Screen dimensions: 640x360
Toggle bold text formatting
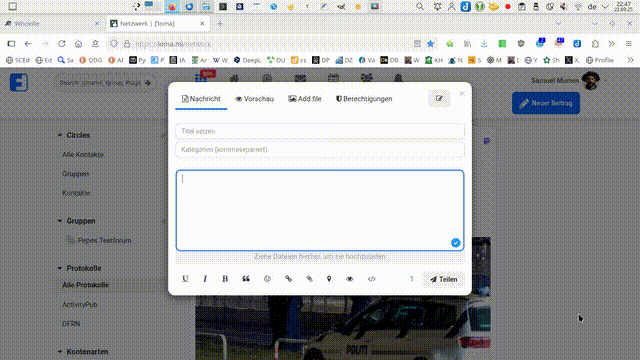coord(225,279)
